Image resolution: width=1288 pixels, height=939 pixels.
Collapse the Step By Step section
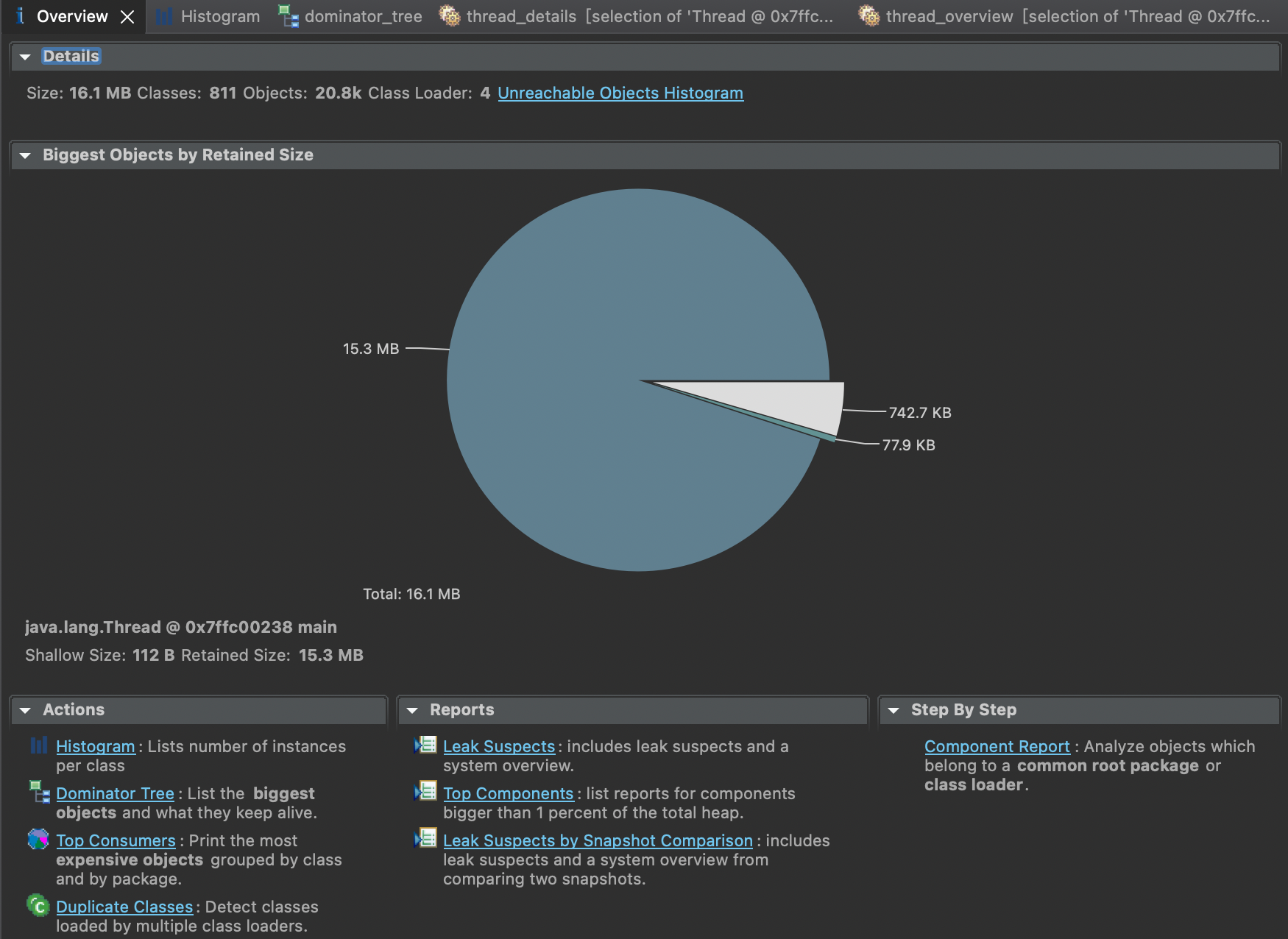point(894,710)
